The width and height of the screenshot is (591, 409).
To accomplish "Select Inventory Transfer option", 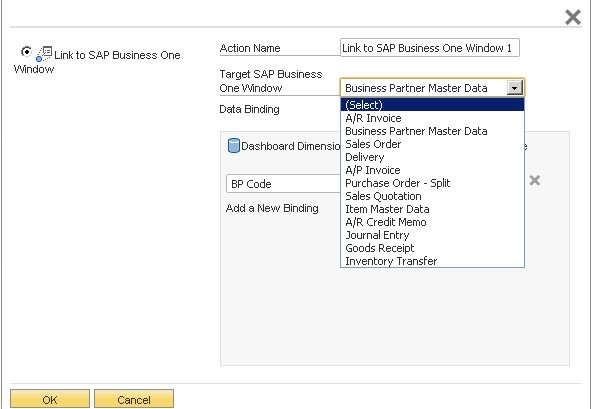I will pos(432,261).
